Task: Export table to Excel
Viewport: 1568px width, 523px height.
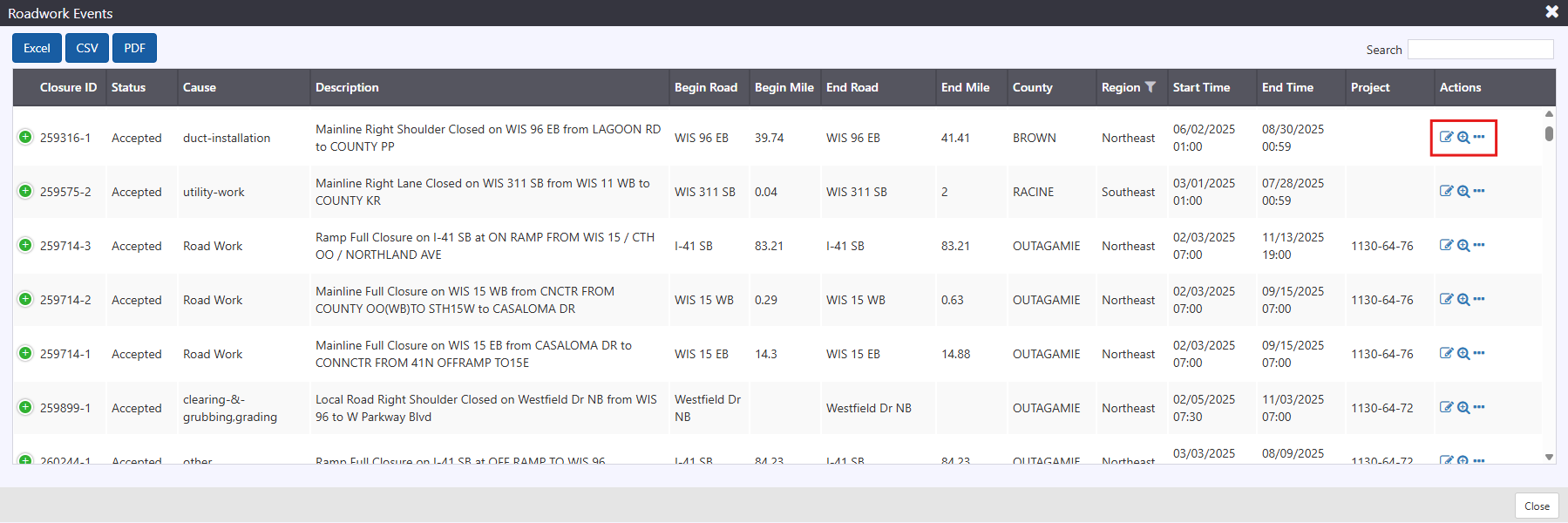Action: 37,48
